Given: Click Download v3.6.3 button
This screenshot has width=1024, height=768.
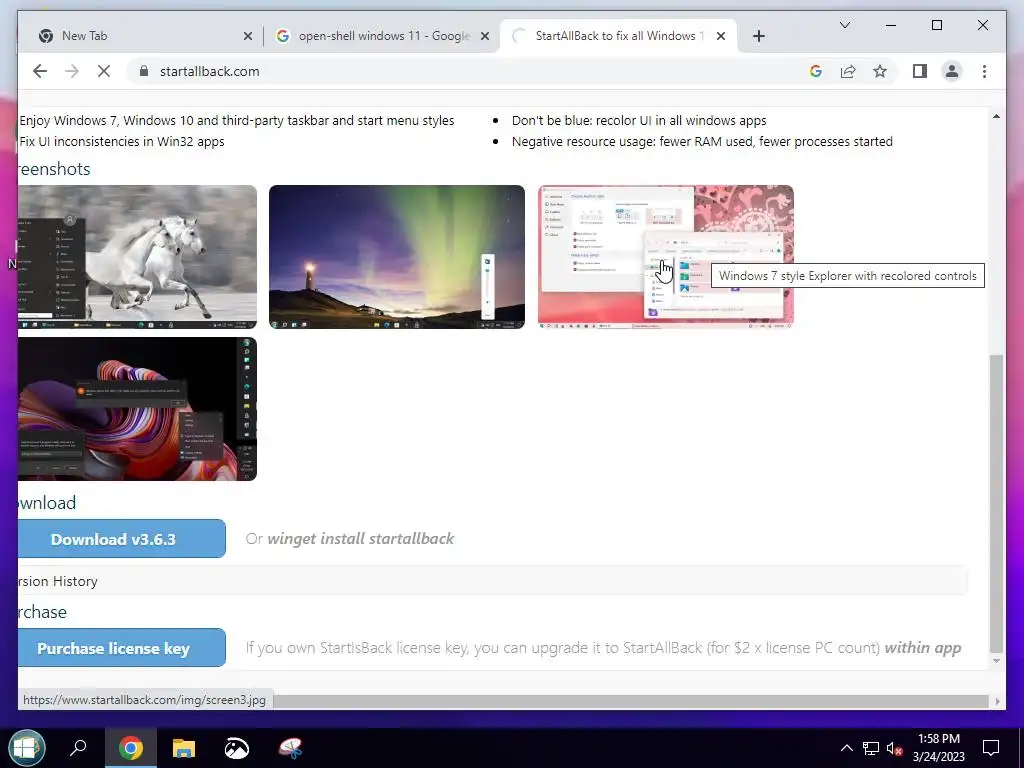Looking at the screenshot, I should pos(121,539).
